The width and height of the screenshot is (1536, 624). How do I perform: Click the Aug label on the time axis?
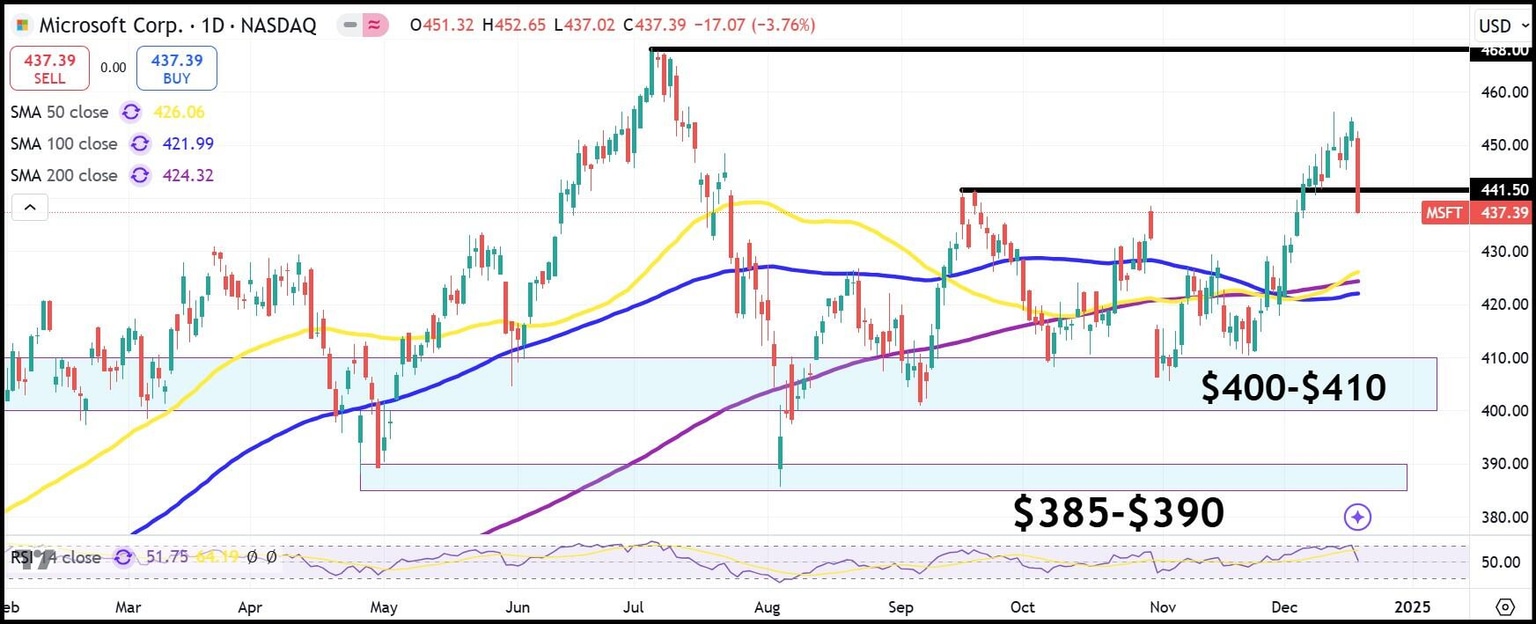point(767,607)
